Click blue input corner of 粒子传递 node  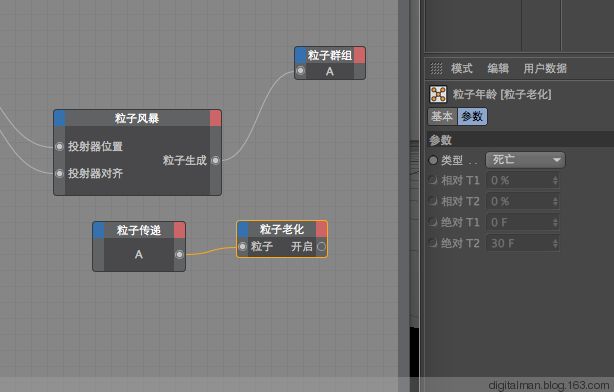pyautogui.click(x=99, y=230)
